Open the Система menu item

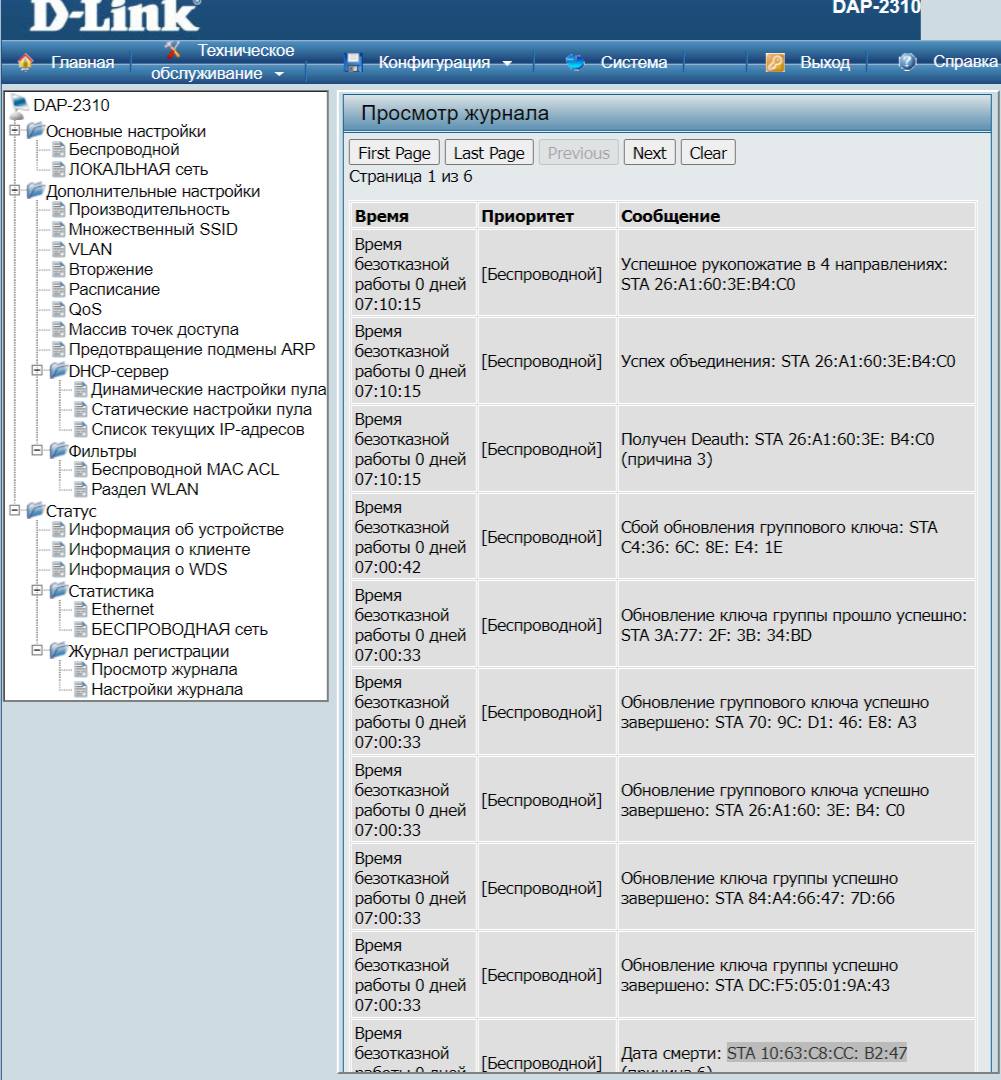tap(634, 63)
